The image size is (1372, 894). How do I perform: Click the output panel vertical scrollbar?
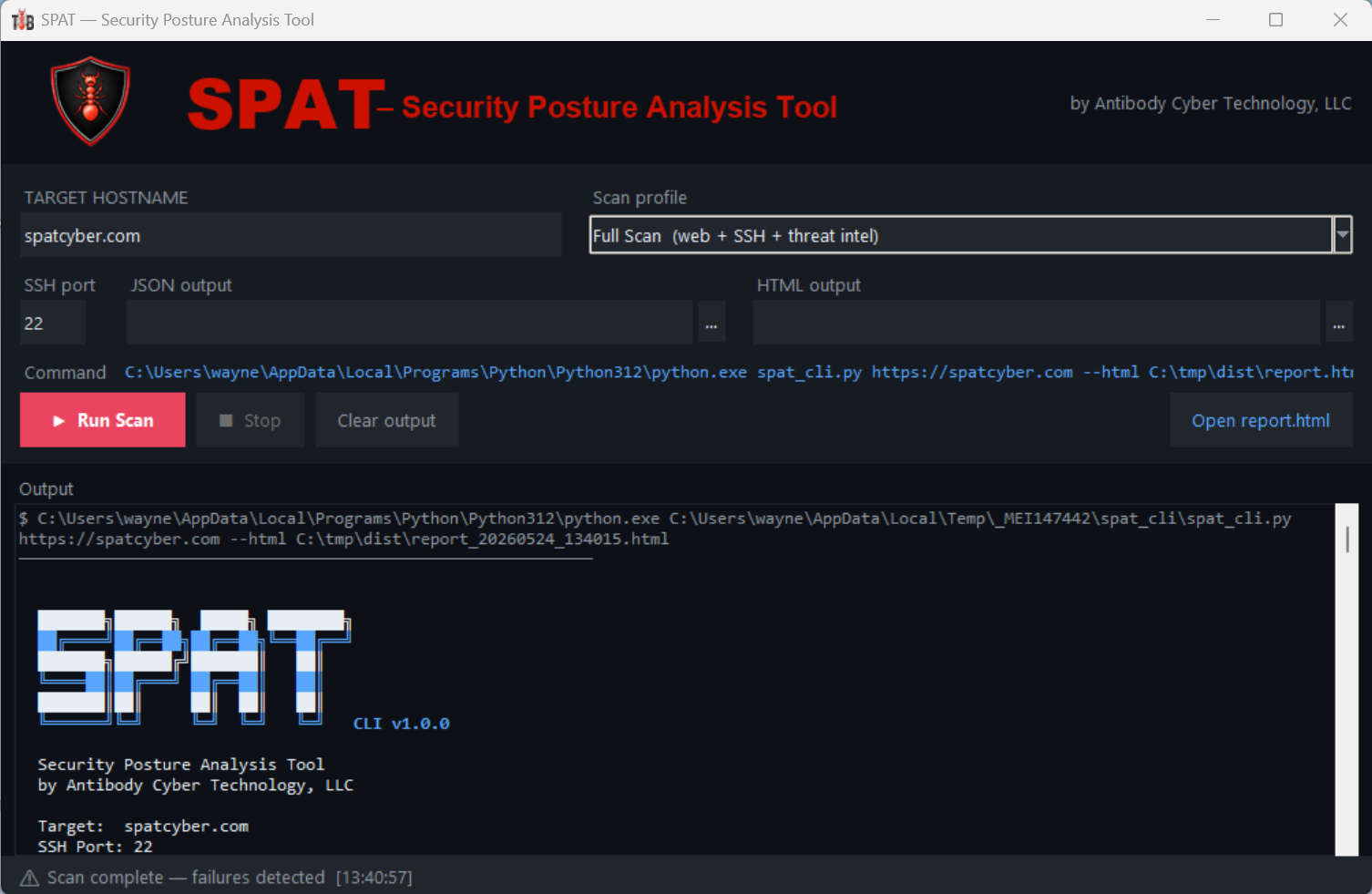click(1346, 679)
